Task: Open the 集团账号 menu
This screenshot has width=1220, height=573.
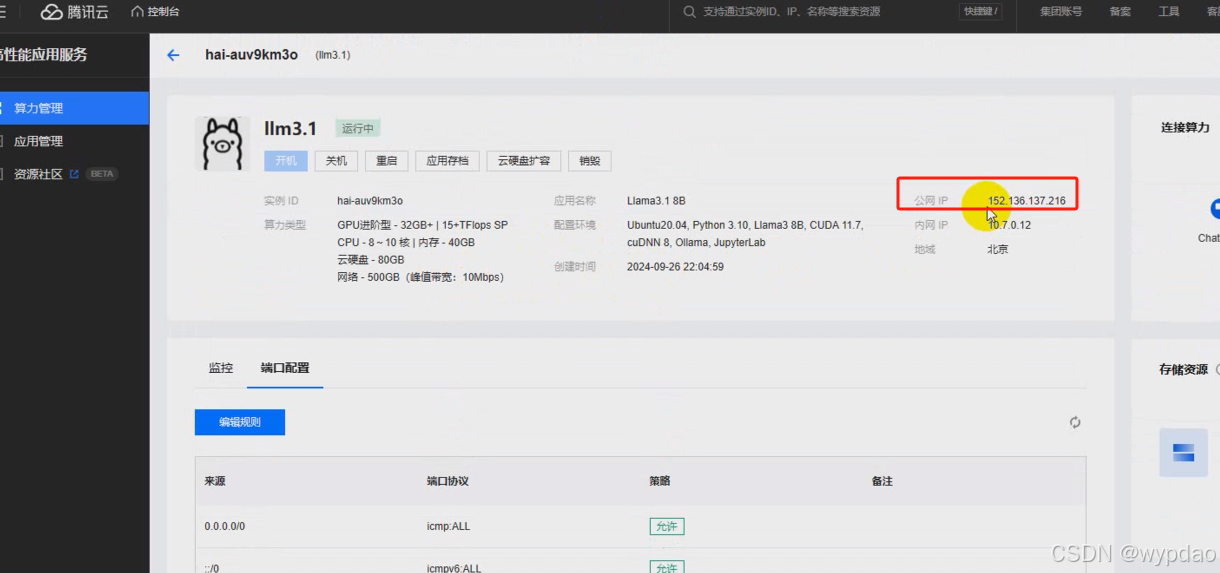Action: (x=1060, y=12)
